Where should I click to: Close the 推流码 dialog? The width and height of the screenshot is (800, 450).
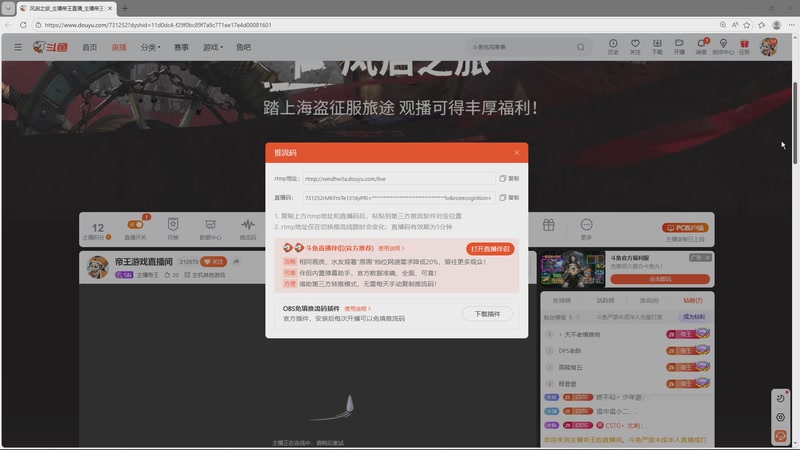[516, 153]
